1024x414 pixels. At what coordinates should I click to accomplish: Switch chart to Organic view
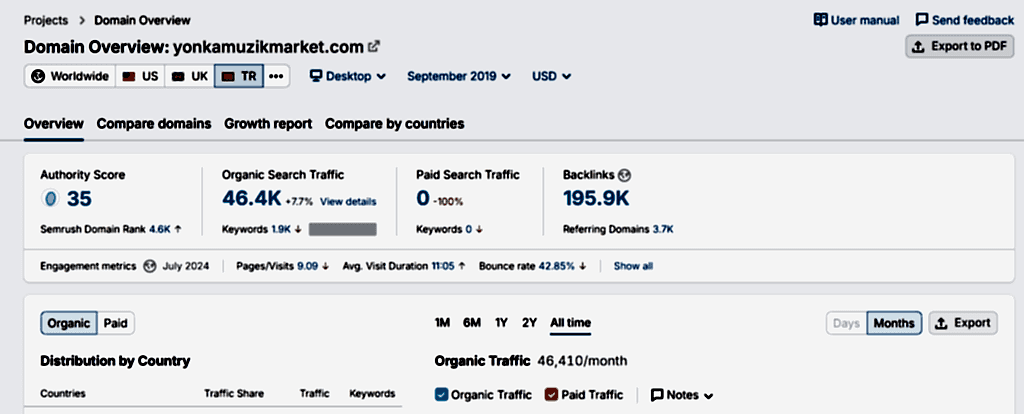69,323
